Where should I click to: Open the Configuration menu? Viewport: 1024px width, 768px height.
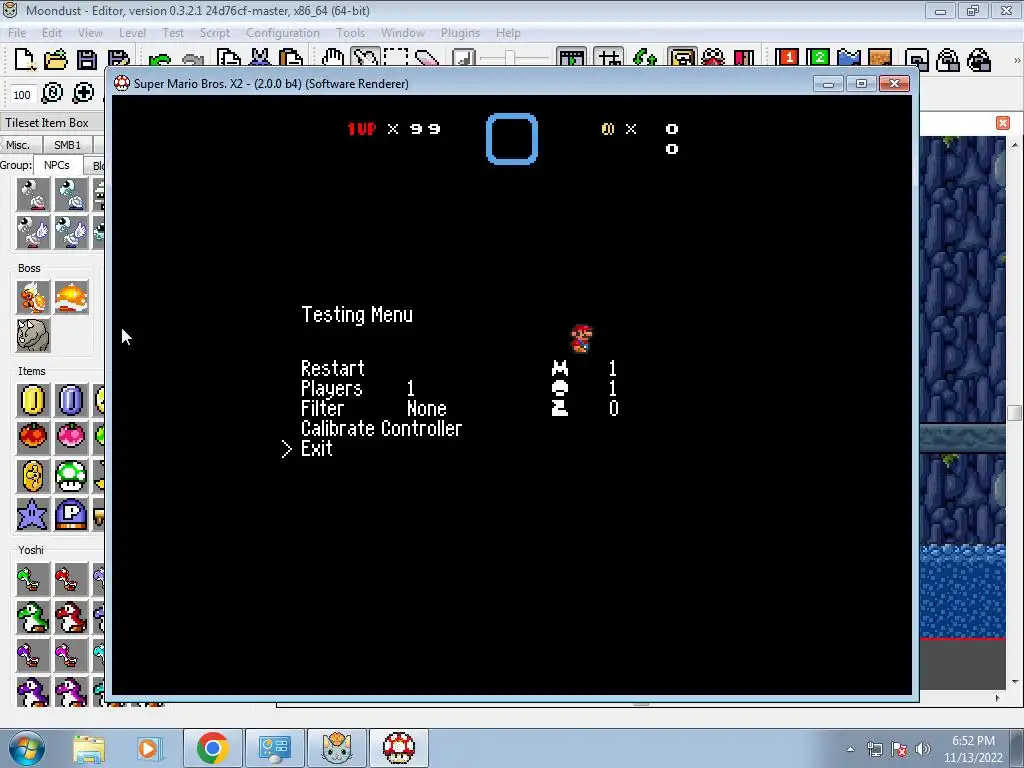coord(283,33)
